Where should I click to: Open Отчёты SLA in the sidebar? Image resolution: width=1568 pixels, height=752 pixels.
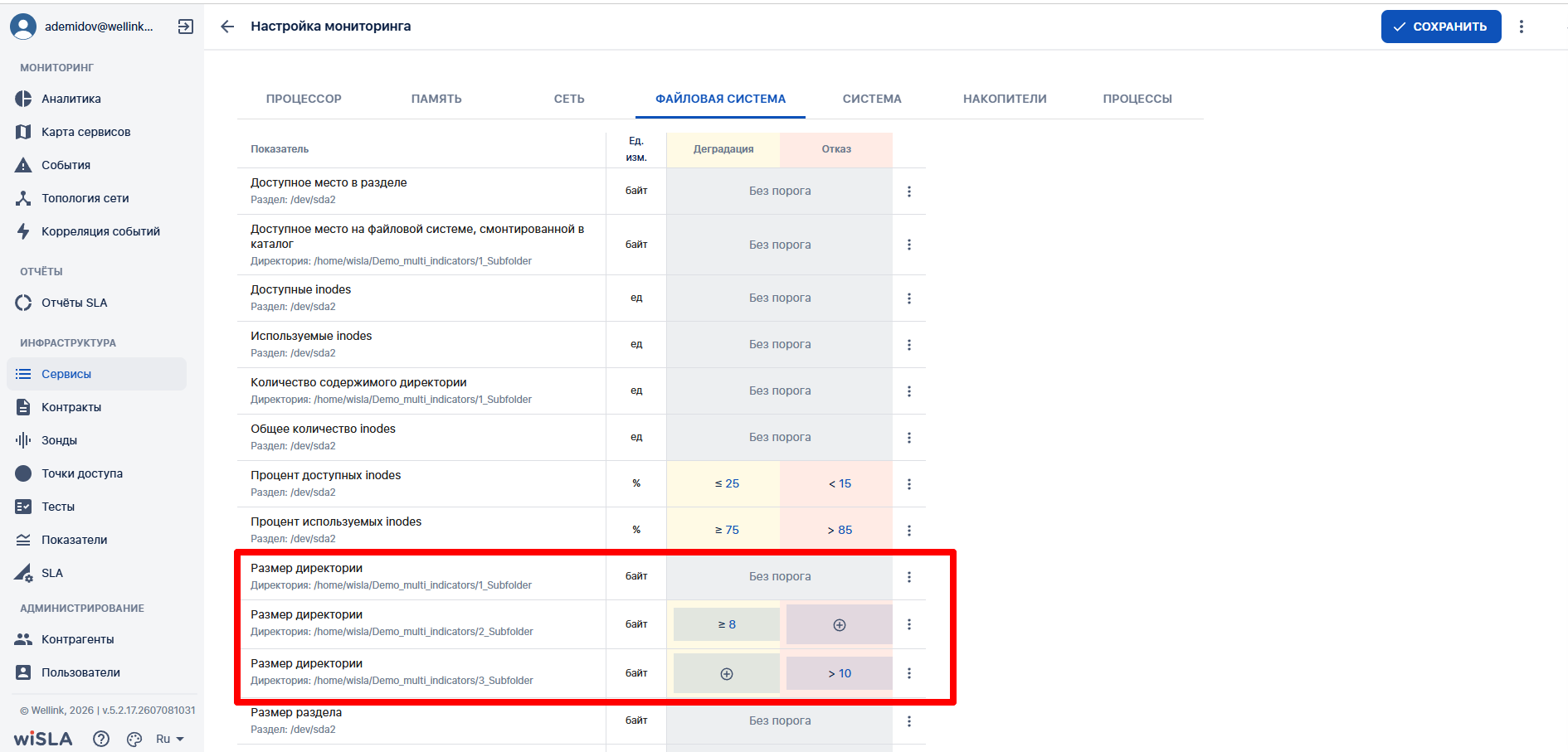[96, 303]
